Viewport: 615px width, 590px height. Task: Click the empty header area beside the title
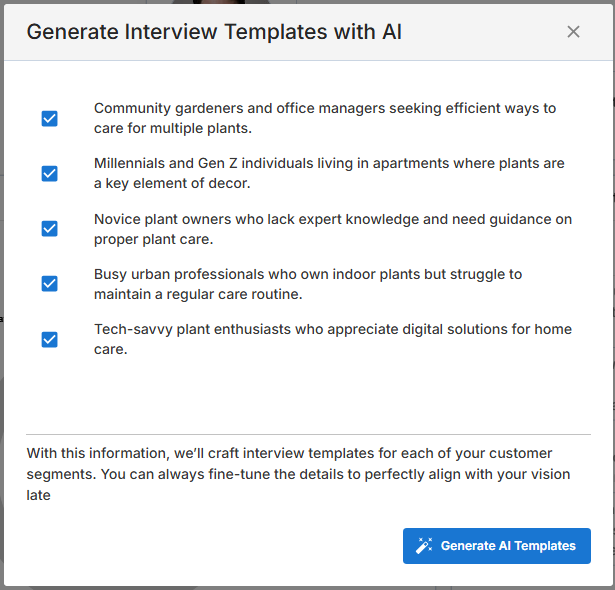click(x=480, y=32)
